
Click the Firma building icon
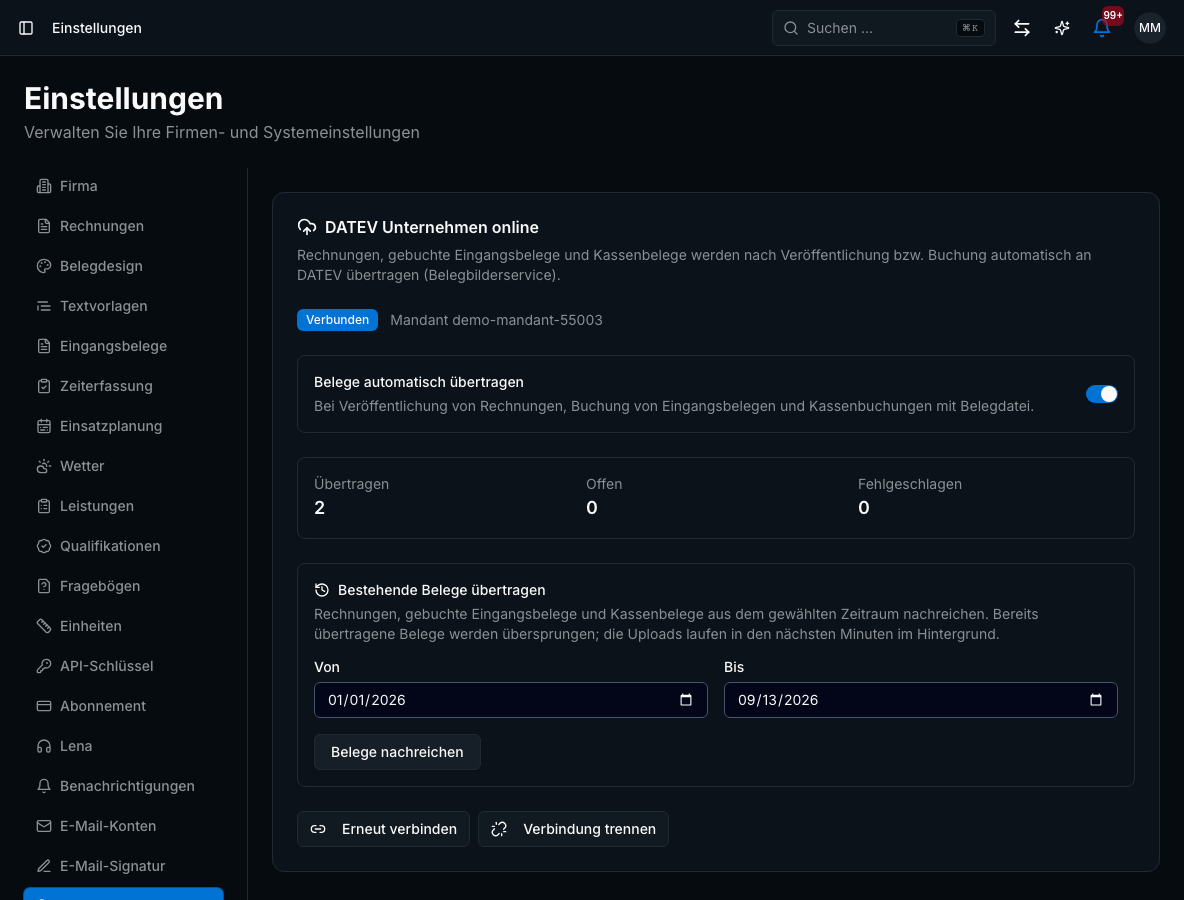(44, 186)
